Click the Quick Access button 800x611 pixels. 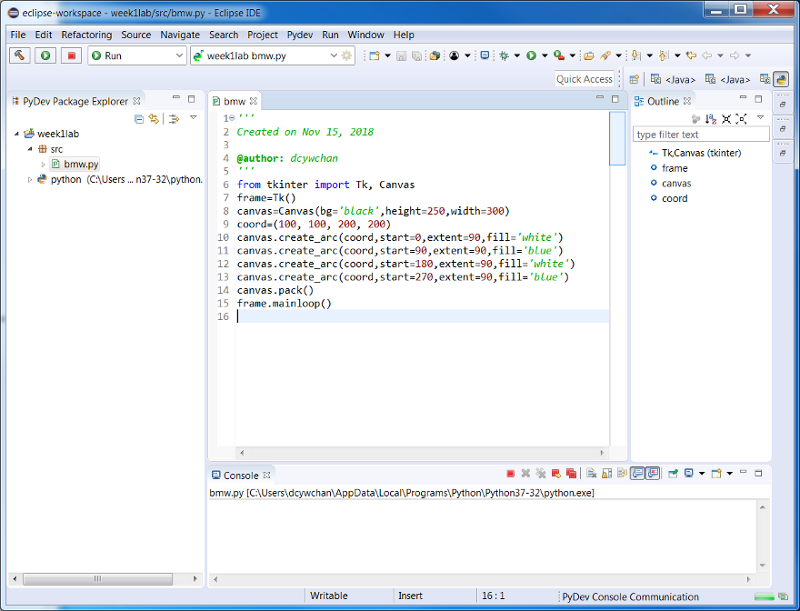click(584, 79)
